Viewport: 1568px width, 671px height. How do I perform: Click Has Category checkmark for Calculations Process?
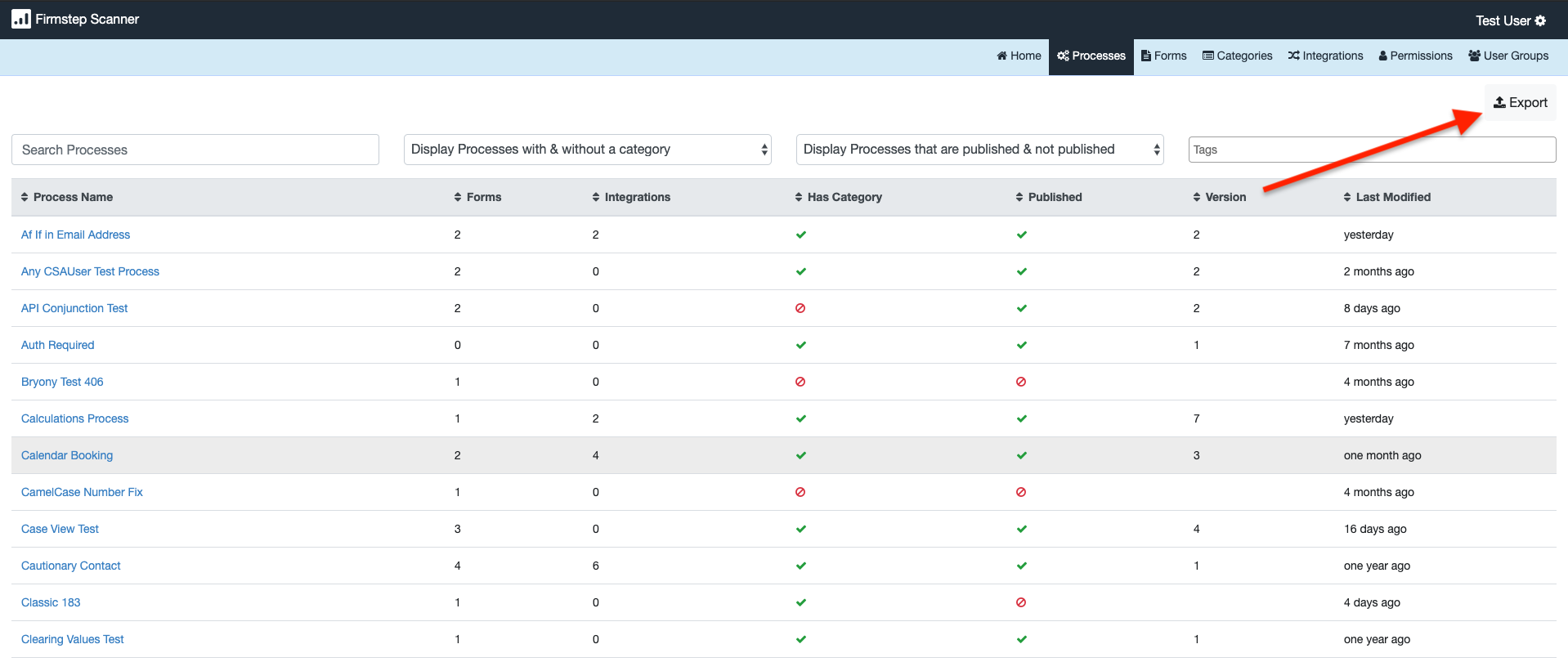click(801, 418)
